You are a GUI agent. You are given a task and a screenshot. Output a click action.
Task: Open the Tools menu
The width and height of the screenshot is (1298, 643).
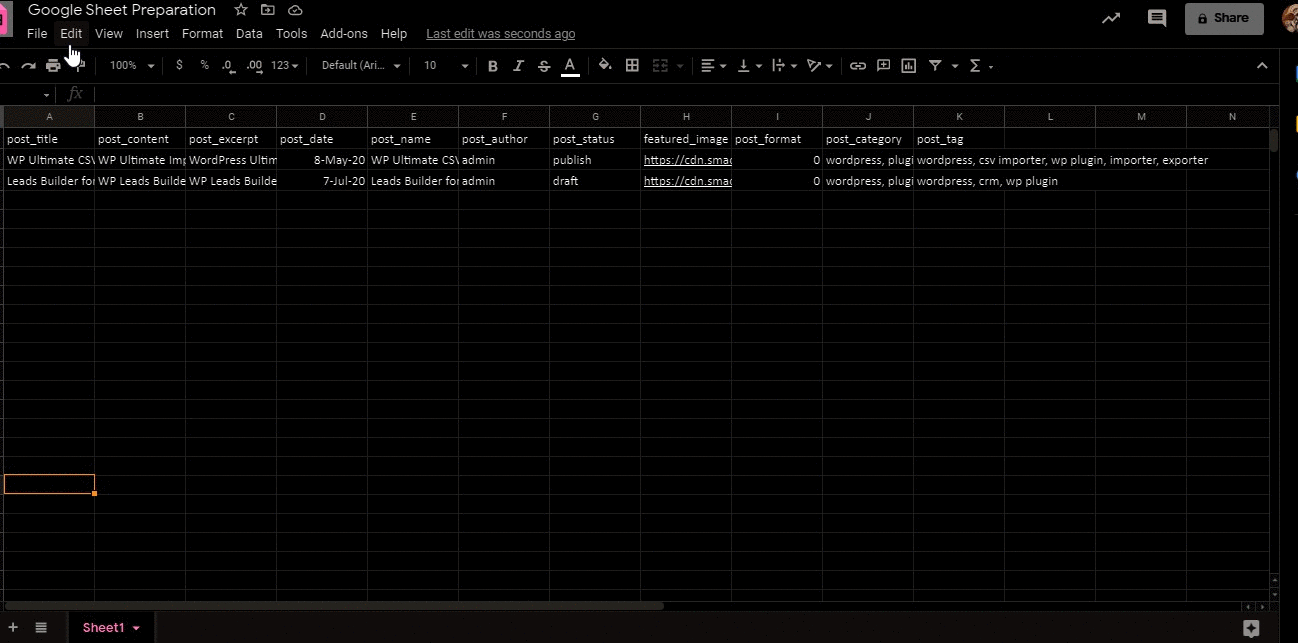point(292,33)
